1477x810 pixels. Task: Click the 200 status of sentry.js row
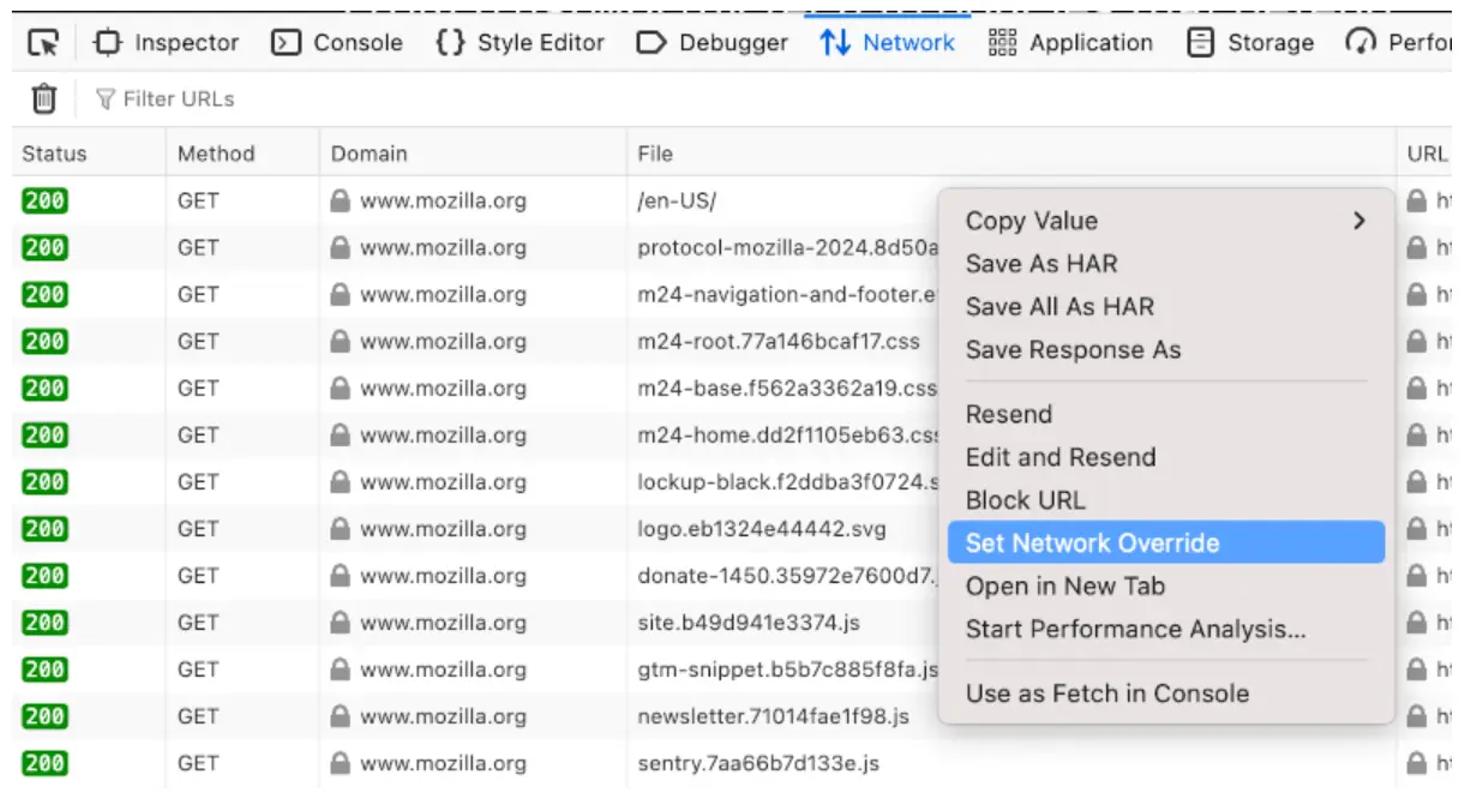(x=44, y=765)
